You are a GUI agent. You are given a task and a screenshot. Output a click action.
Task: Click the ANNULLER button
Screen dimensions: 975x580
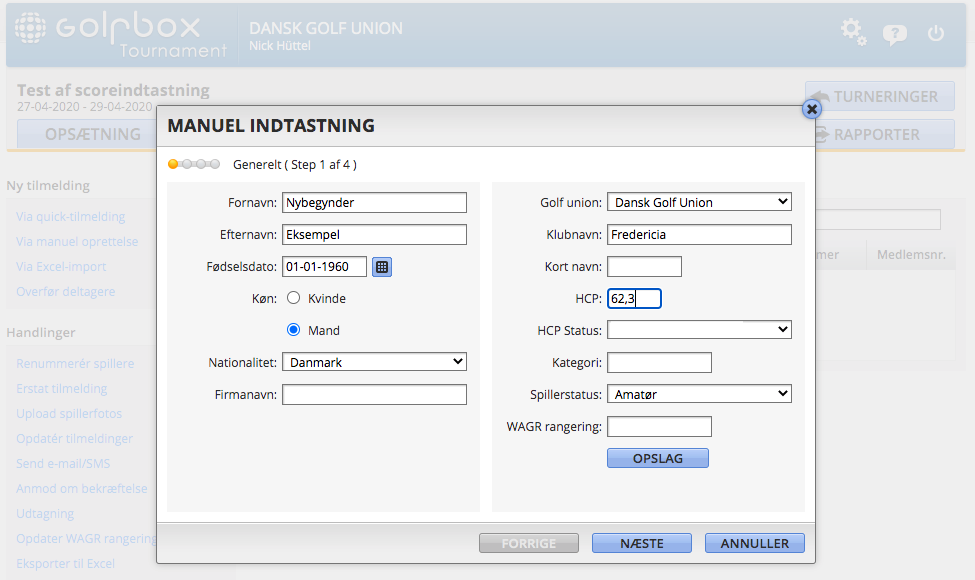point(754,543)
